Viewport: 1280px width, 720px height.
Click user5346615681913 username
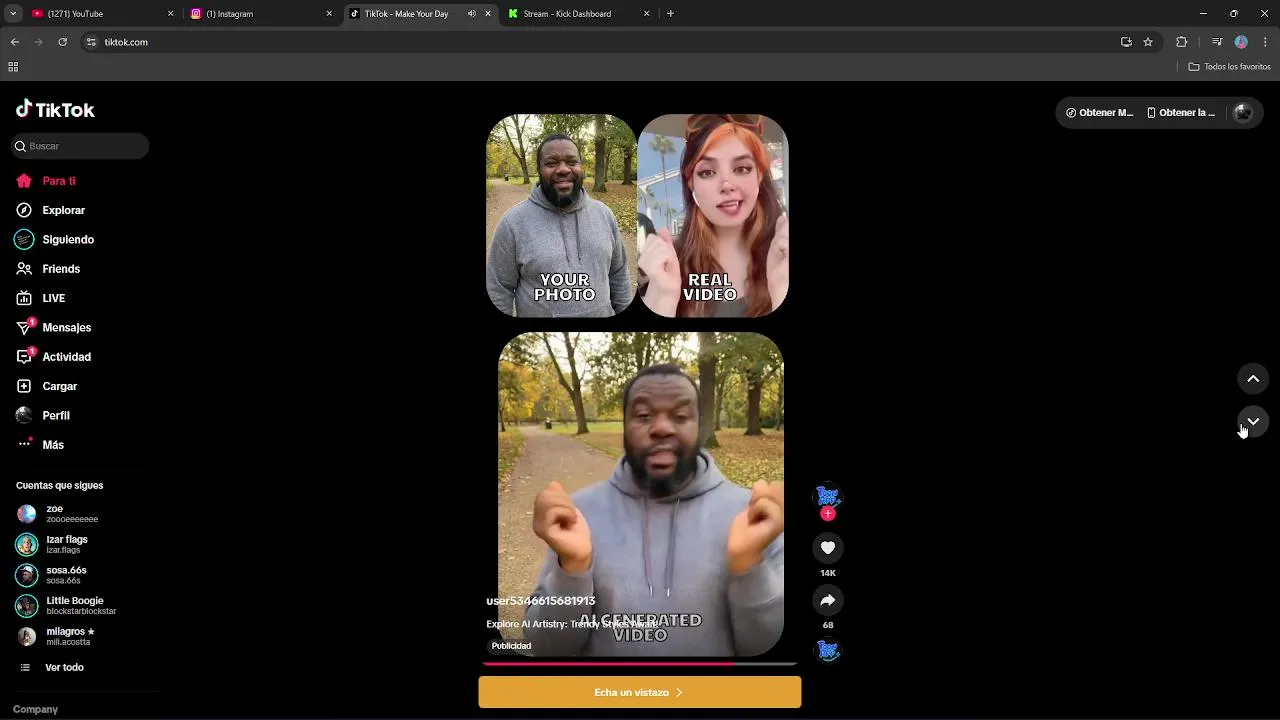click(540, 601)
